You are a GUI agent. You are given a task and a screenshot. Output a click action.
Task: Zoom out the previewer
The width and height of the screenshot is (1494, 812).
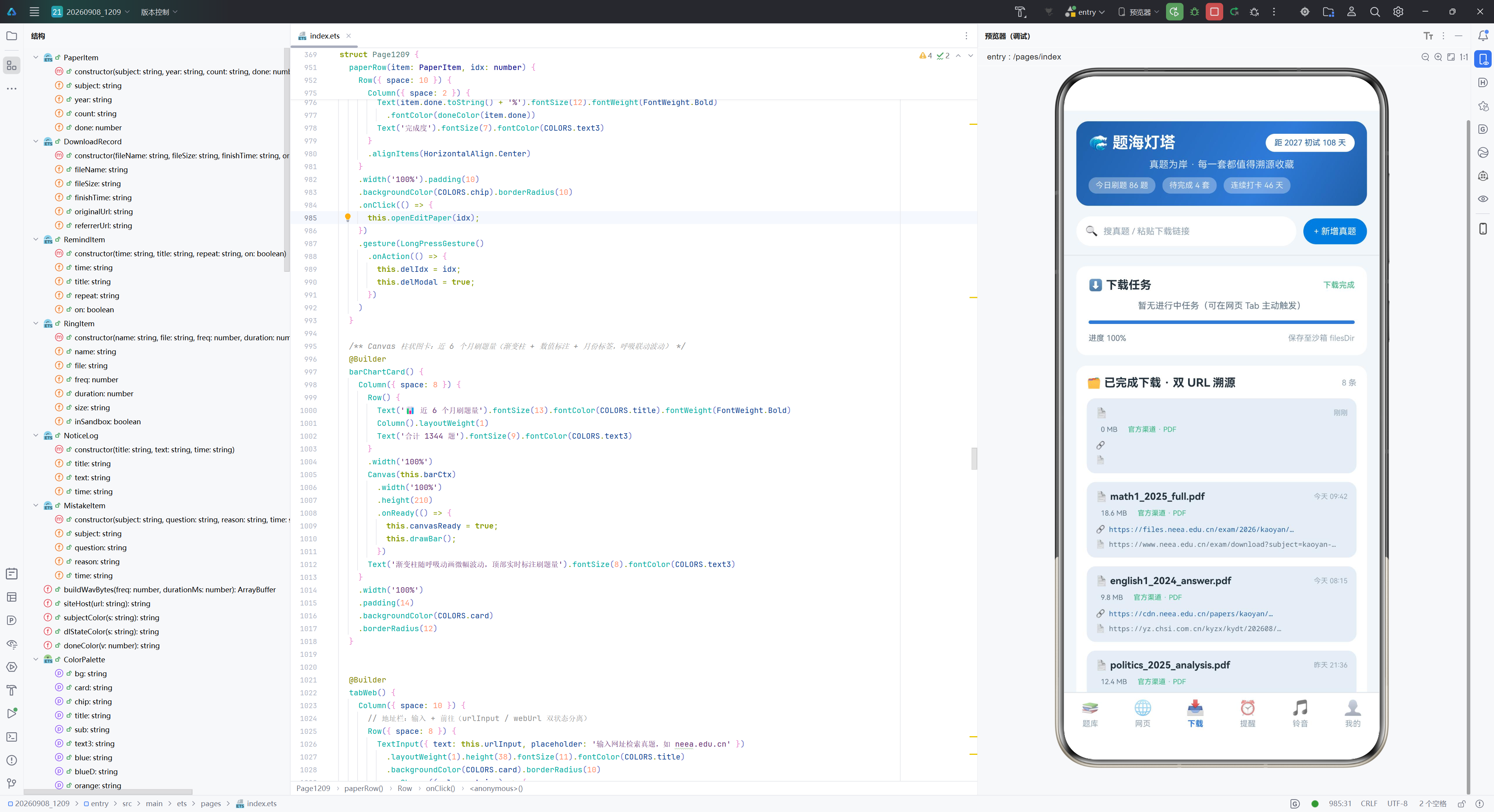click(x=1425, y=57)
